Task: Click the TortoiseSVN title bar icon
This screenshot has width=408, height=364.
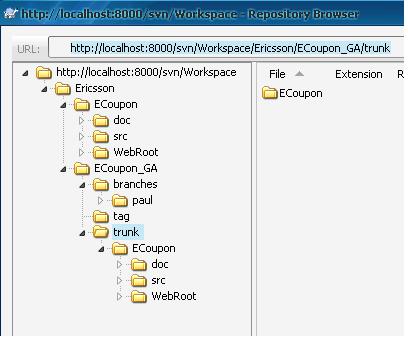Action: 11,14
